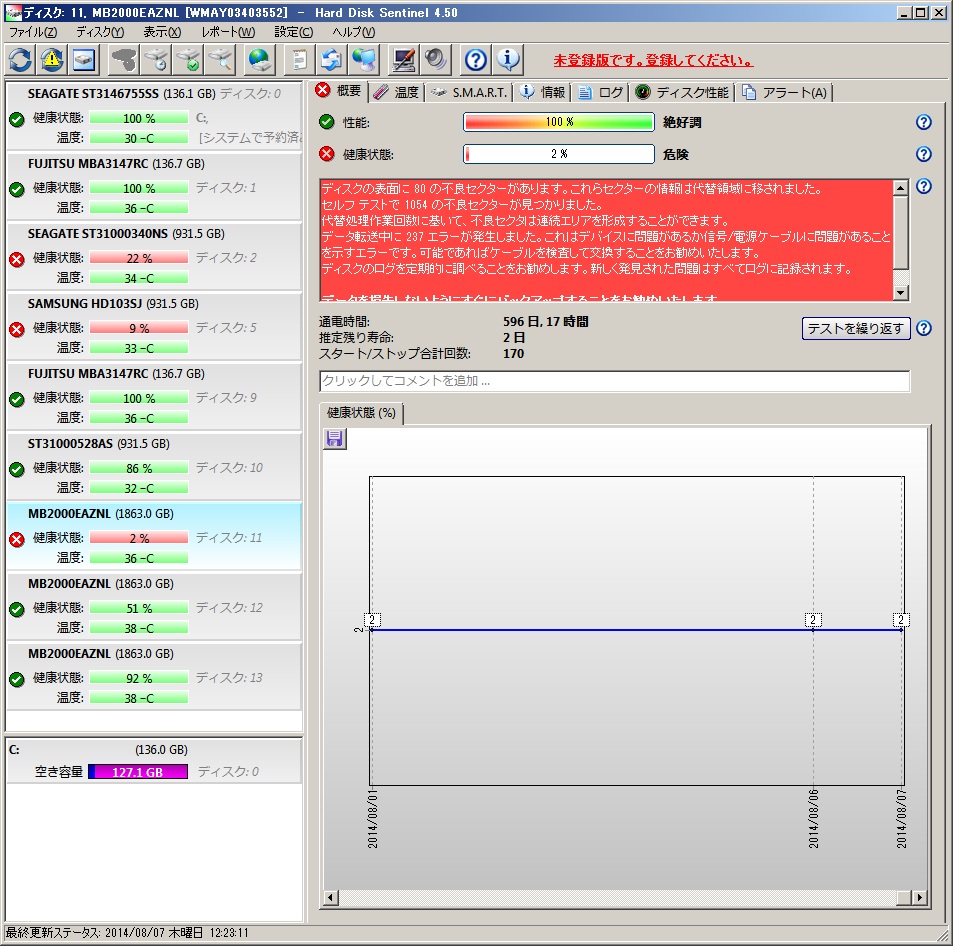Click the information bubble toolbar icon
The image size is (953, 946).
click(x=508, y=60)
